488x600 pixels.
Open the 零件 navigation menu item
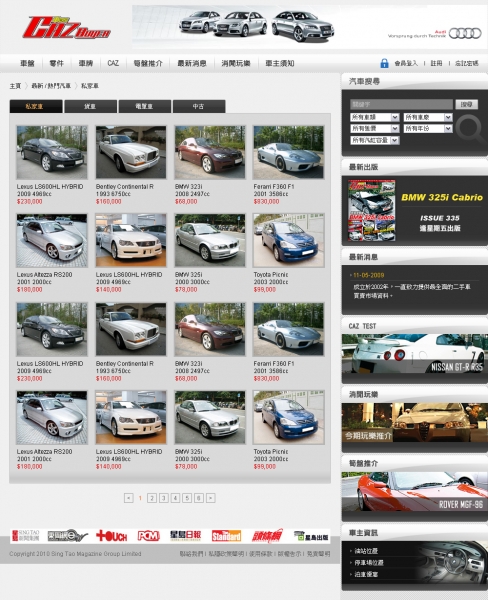point(56,63)
